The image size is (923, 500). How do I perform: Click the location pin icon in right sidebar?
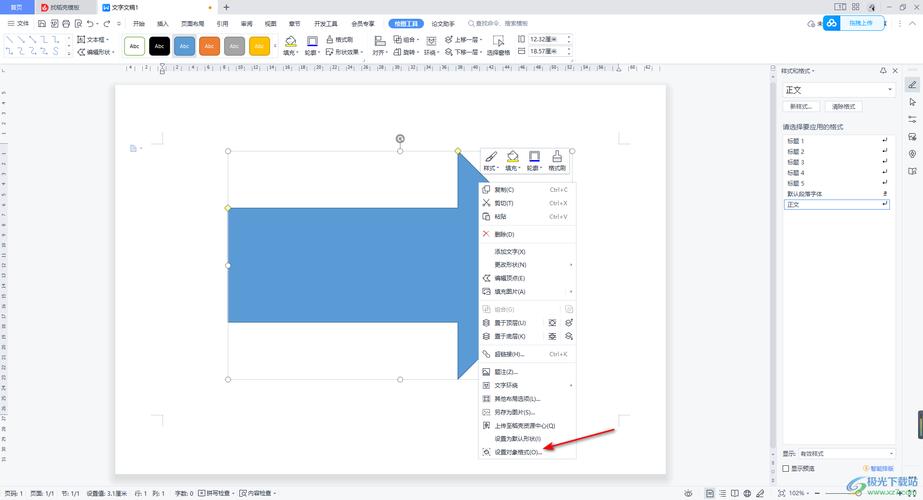coord(912,154)
